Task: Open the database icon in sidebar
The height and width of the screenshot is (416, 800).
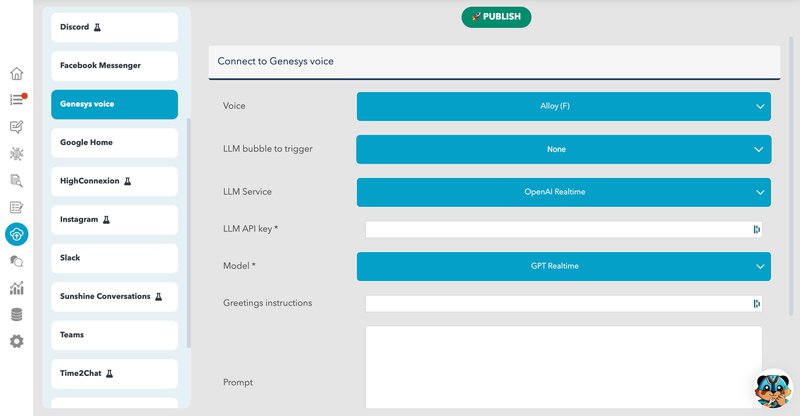Action: 16,314
